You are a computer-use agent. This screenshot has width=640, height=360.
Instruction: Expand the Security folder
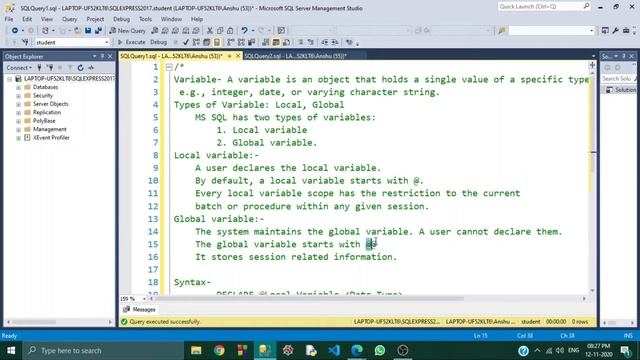click(x=18, y=96)
